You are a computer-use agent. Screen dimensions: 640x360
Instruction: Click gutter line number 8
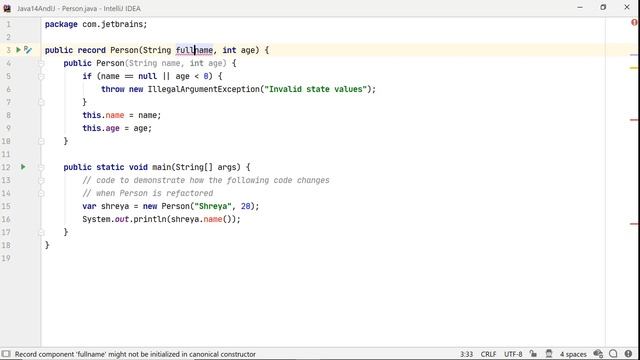click(x=8, y=115)
